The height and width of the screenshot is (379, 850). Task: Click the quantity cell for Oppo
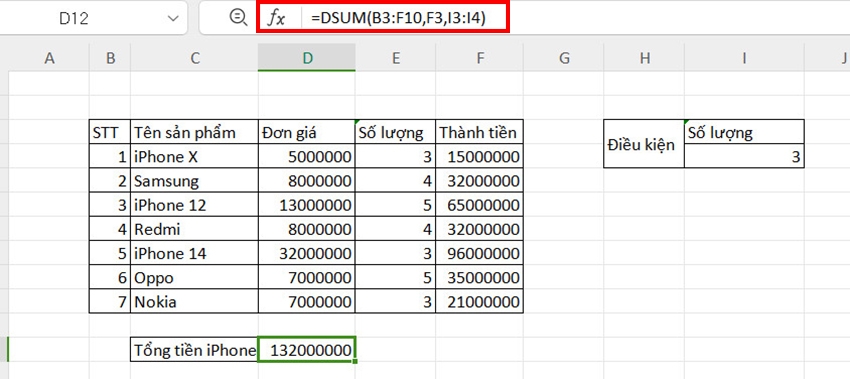396,277
